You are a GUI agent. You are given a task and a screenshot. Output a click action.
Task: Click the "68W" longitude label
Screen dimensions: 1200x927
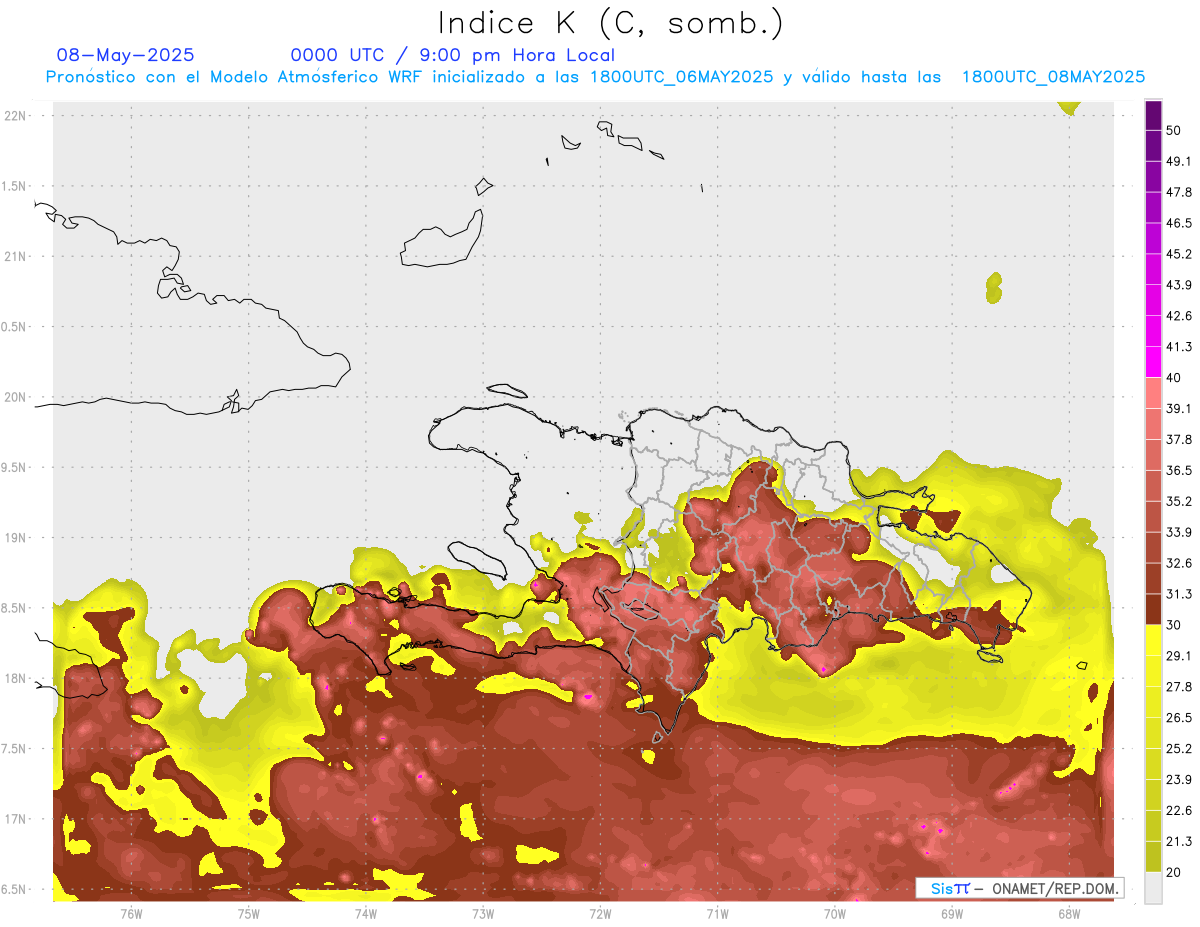point(1068,913)
